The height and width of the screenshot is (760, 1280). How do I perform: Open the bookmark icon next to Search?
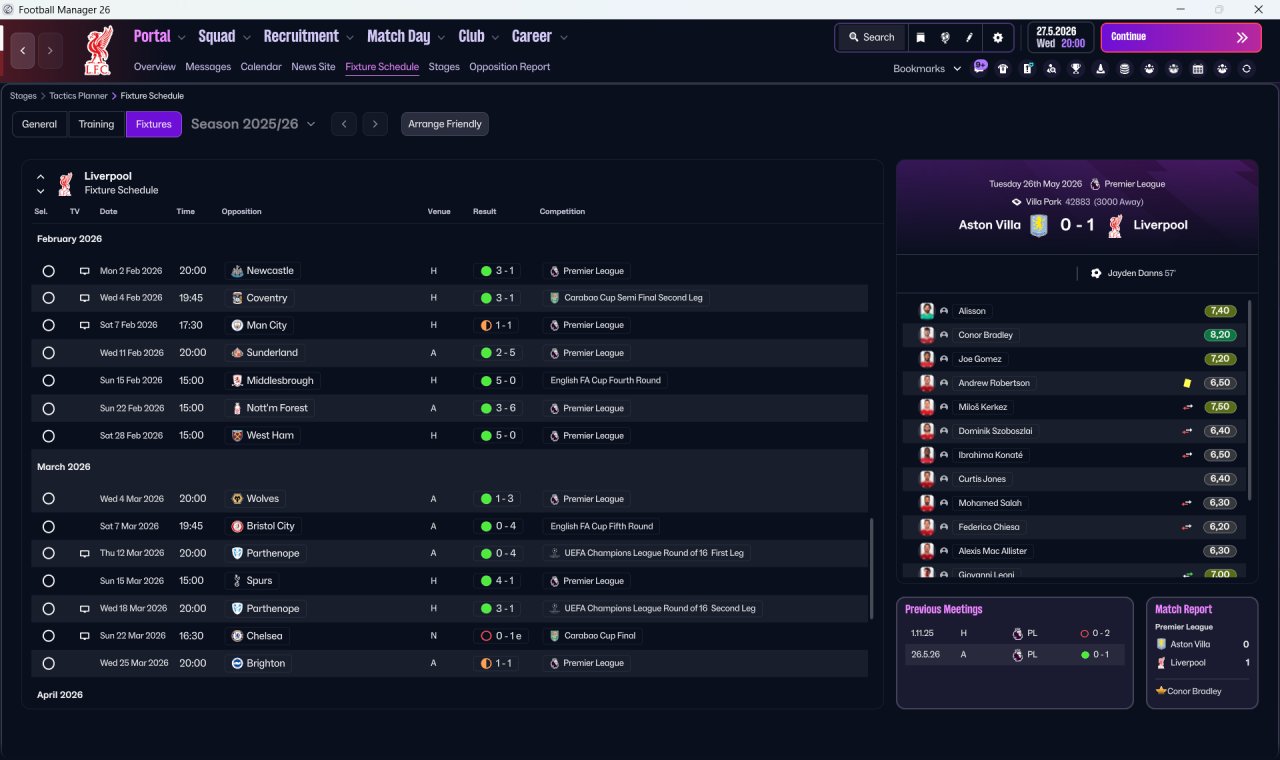(921, 37)
